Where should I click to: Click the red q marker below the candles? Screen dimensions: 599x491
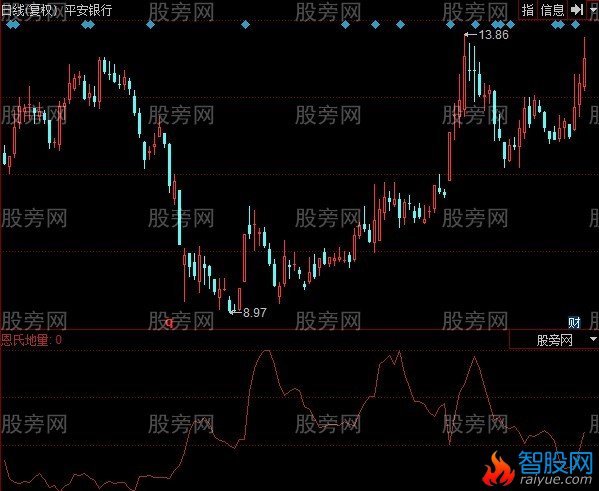click(x=169, y=323)
